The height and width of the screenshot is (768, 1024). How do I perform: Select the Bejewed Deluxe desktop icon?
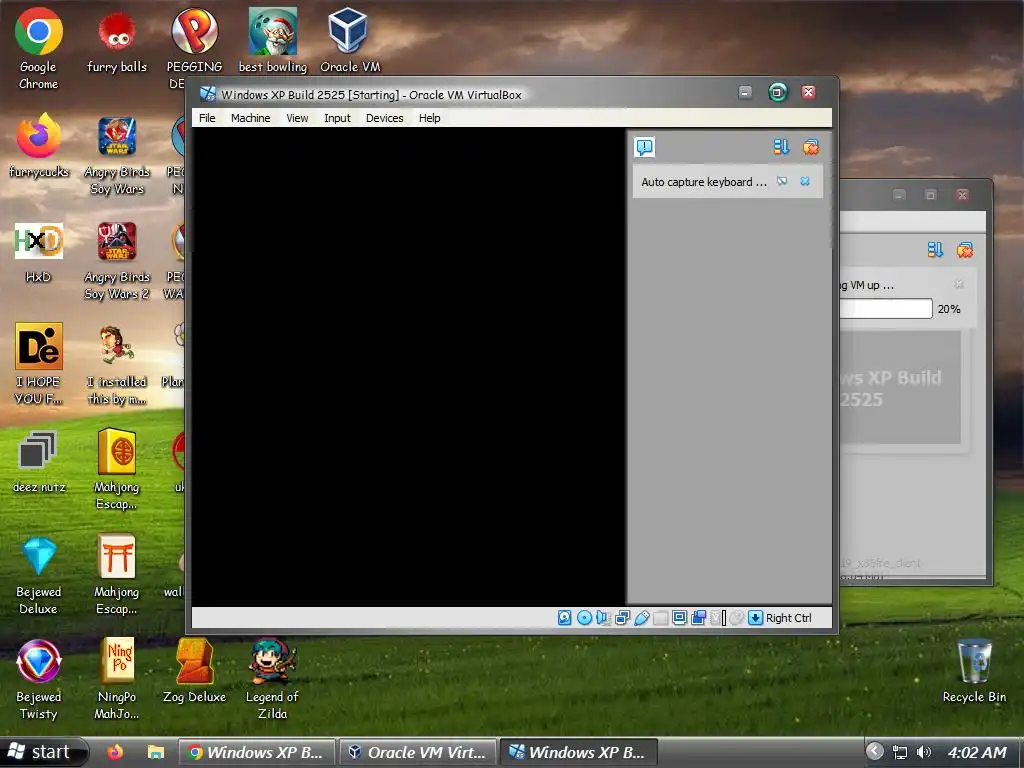[x=39, y=575]
